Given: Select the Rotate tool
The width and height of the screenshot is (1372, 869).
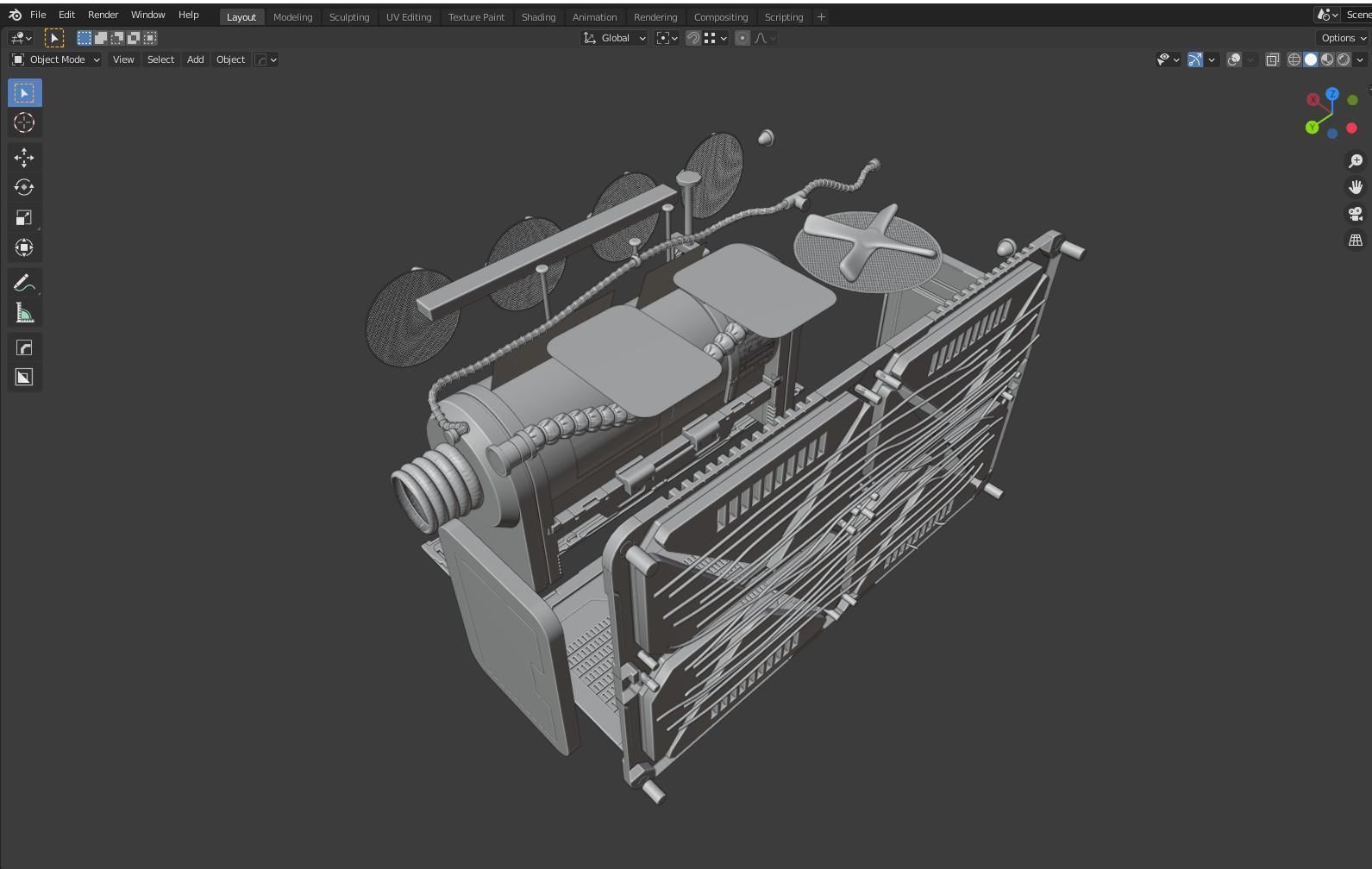Looking at the screenshot, I should (x=24, y=187).
